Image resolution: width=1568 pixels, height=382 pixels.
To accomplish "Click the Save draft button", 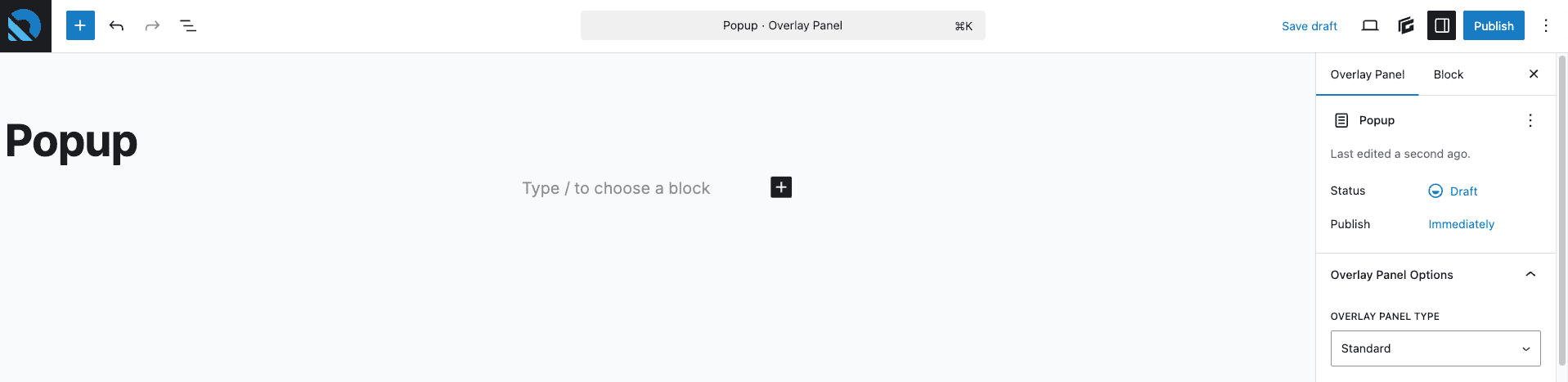I will point(1310,26).
